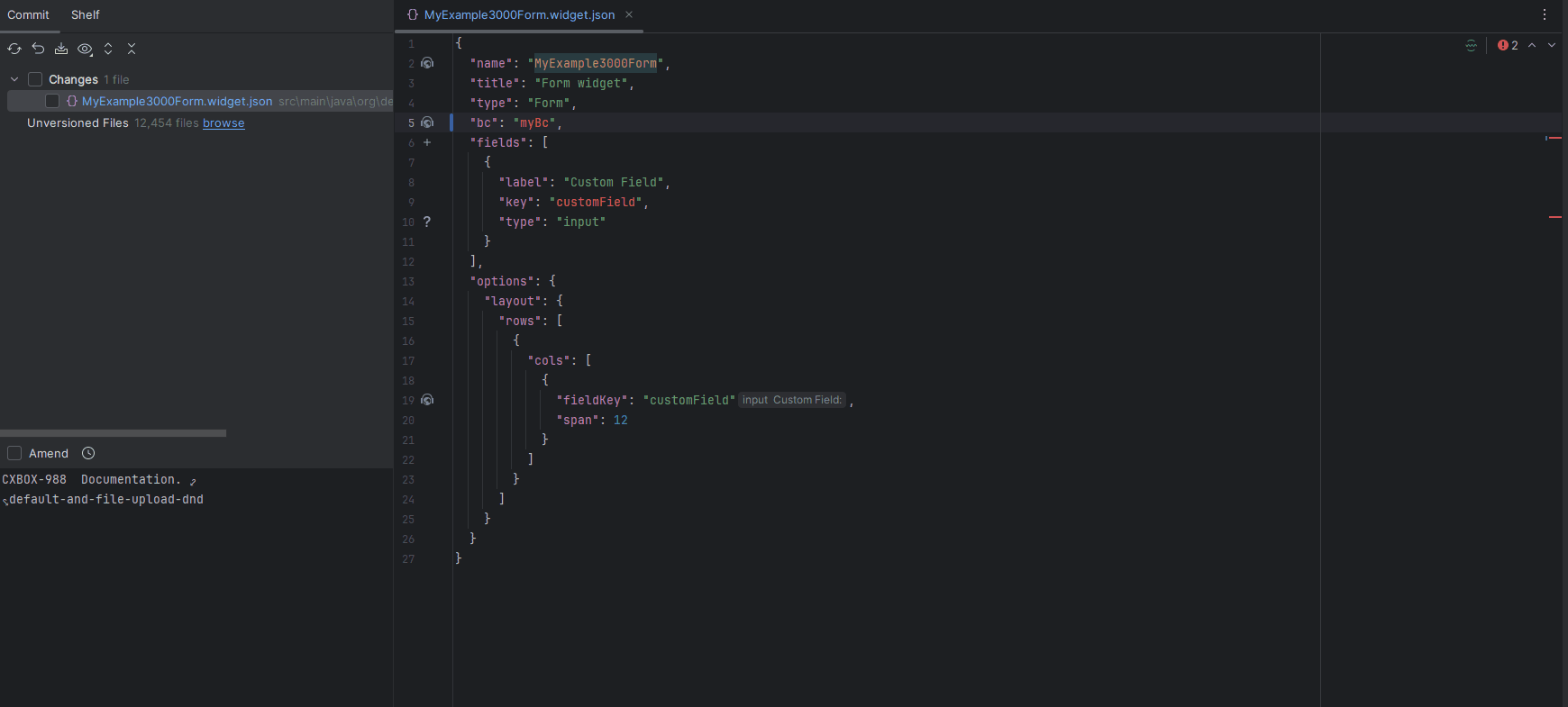Click the plus gutter icon on line 6
1568x707 pixels.
[x=427, y=142]
